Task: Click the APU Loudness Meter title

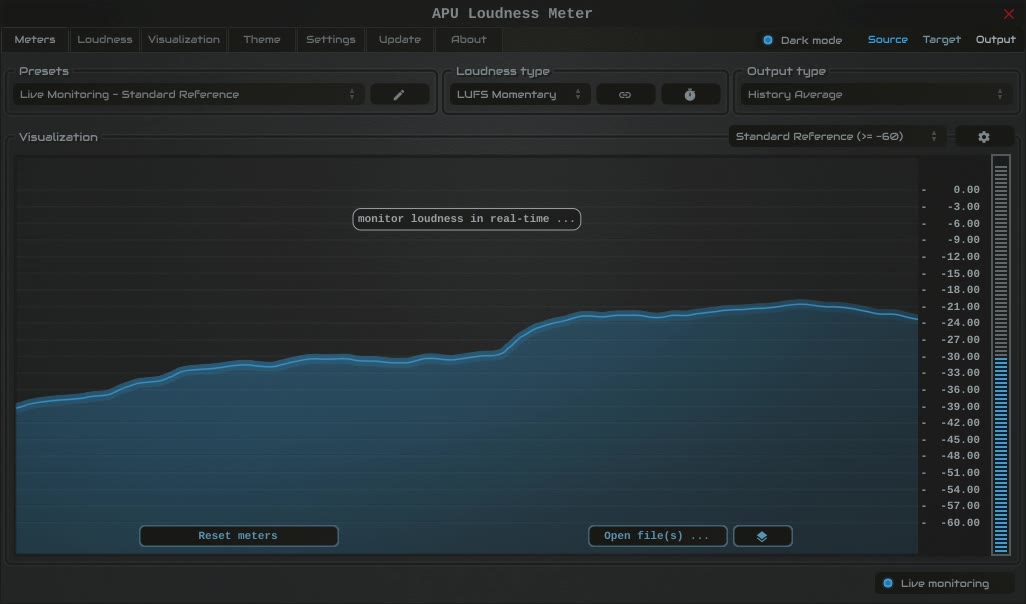Action: click(x=512, y=14)
